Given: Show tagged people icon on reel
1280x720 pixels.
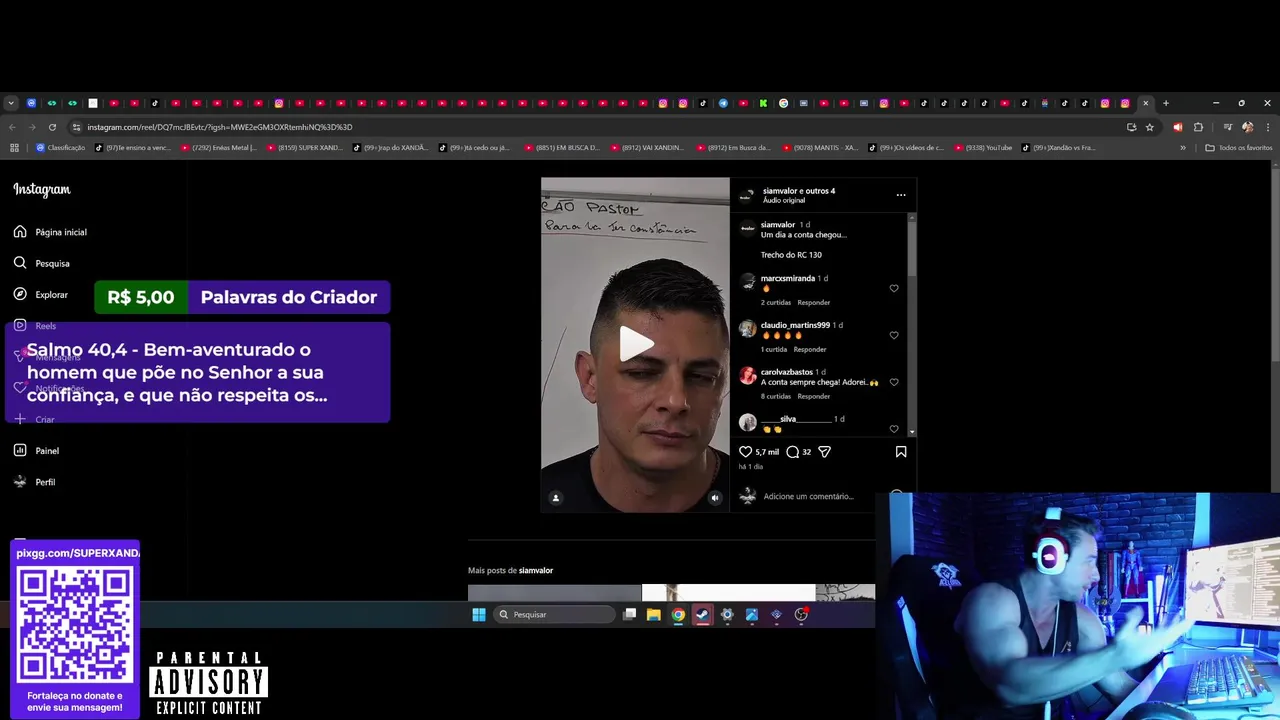Looking at the screenshot, I should click(556, 497).
